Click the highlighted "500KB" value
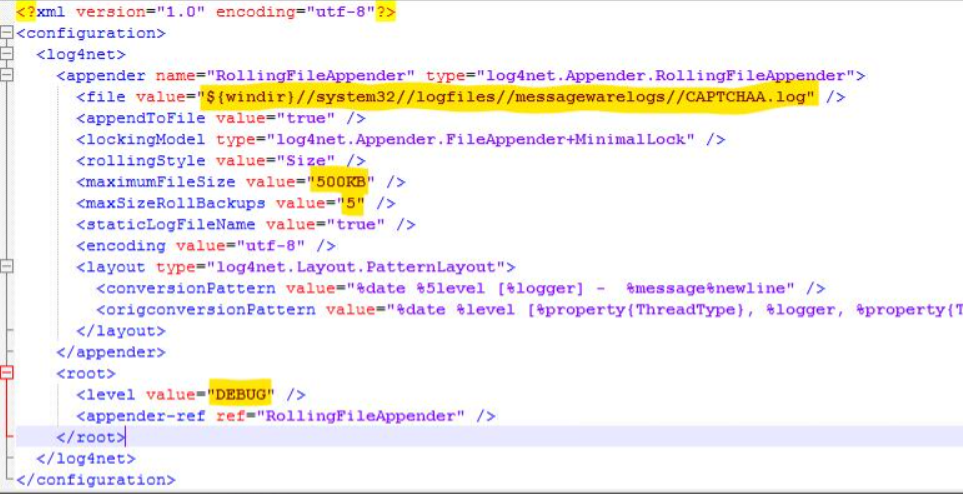 [341, 182]
